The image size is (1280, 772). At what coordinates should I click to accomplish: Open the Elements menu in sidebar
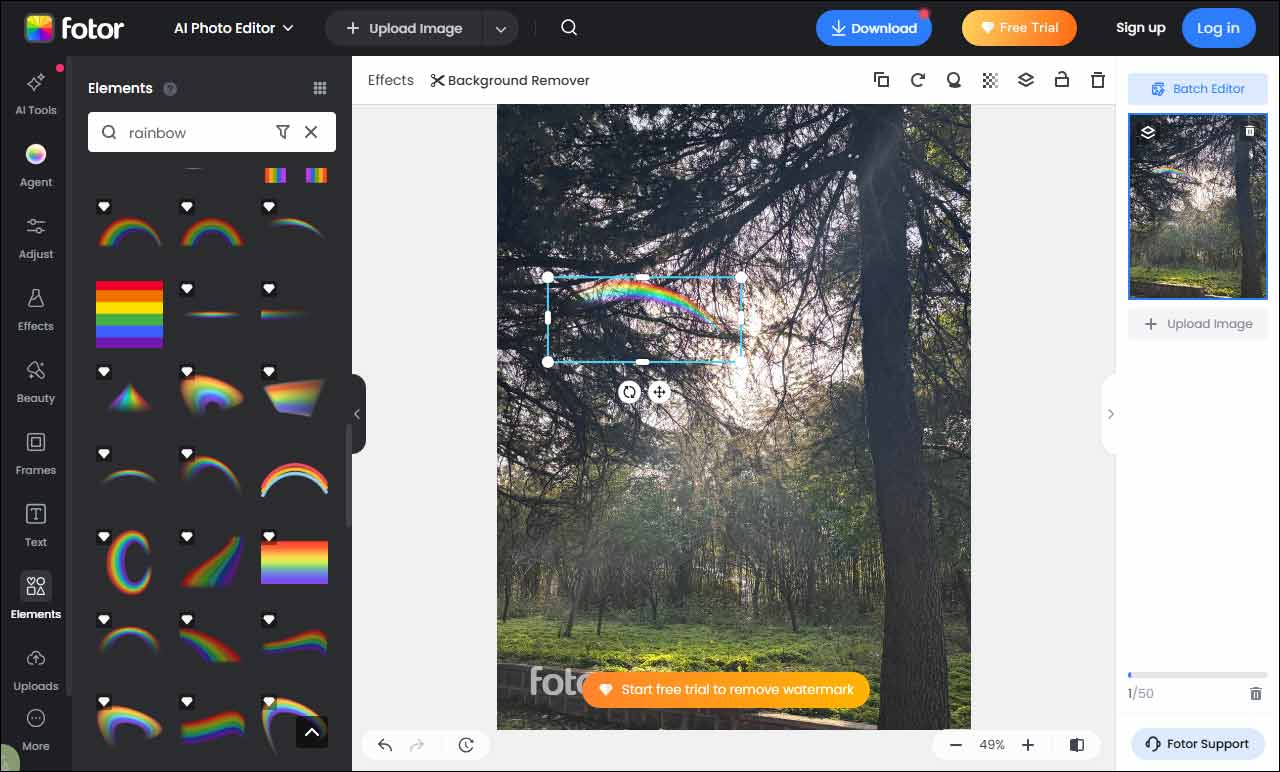point(35,598)
